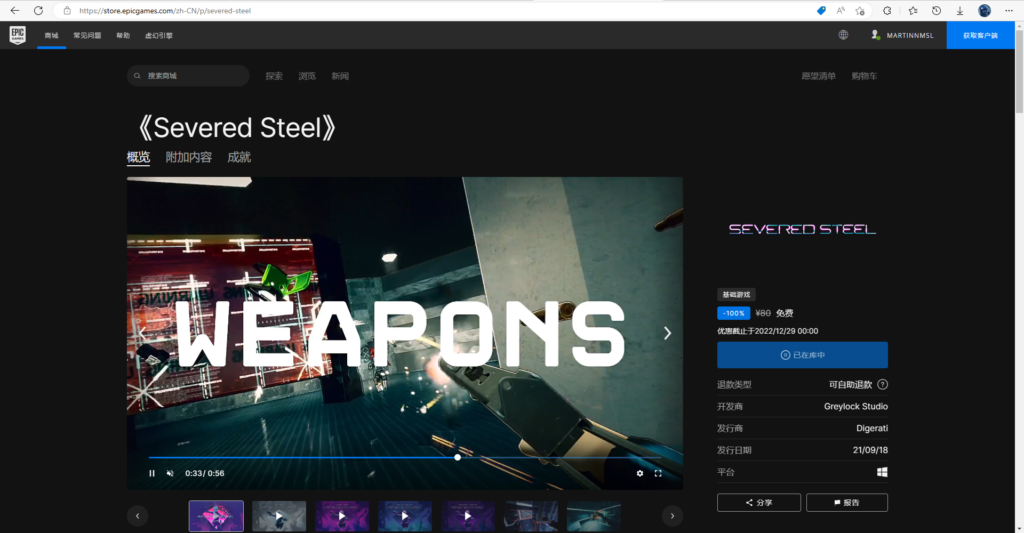This screenshot has width=1024, height=533.
Task: Switch to the 成就 tab
Action: tap(239, 157)
